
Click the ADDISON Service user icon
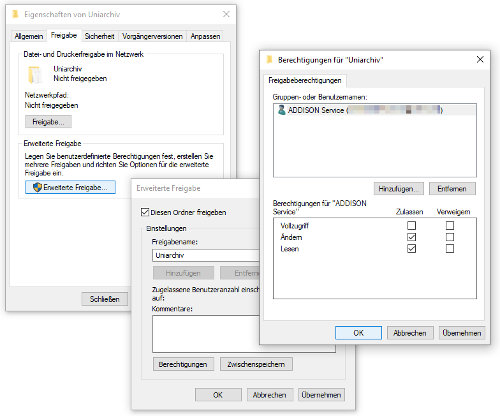click(282, 110)
